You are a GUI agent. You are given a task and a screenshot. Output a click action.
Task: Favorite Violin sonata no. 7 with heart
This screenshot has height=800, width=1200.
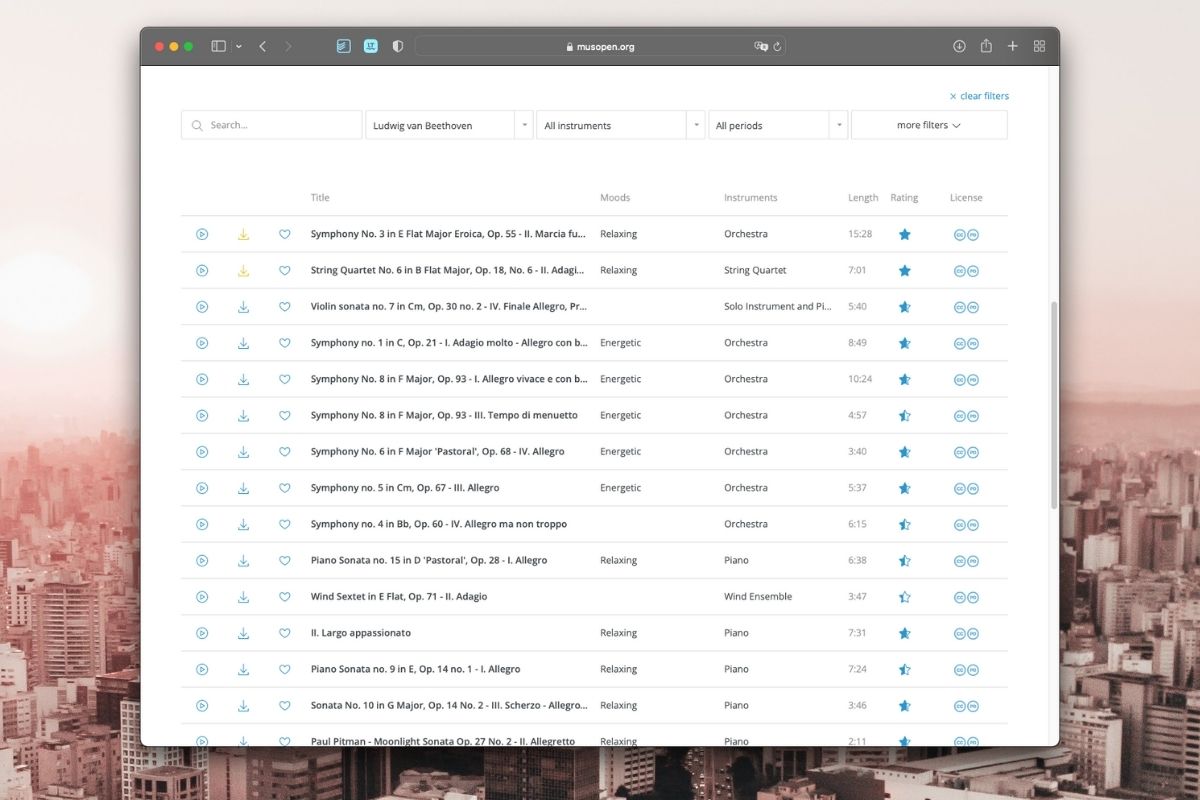coord(284,307)
